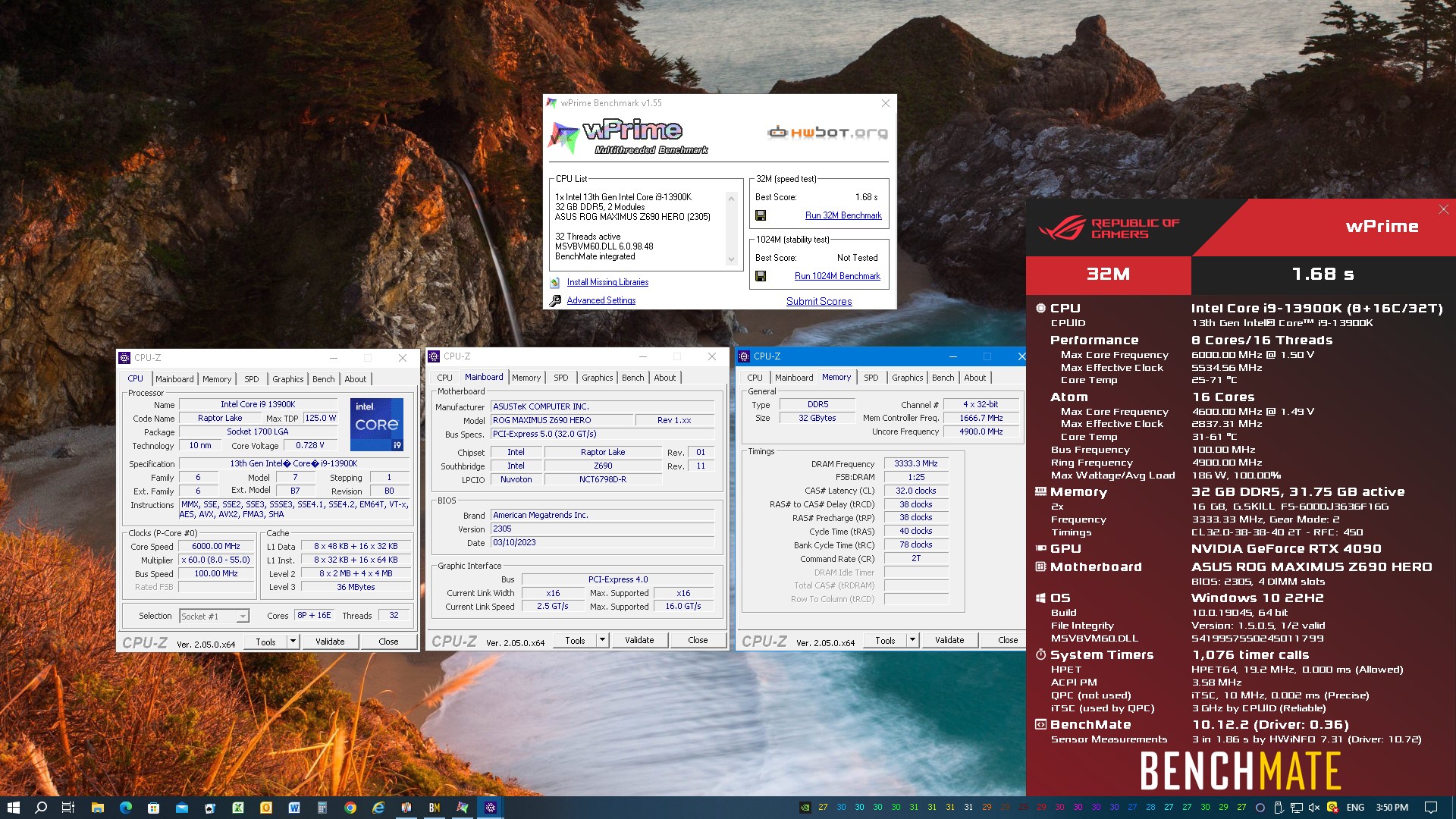This screenshot has width=1456, height=819.
Task: Click the CPU-Z title icon in the Mainboard window
Action: pos(434,356)
